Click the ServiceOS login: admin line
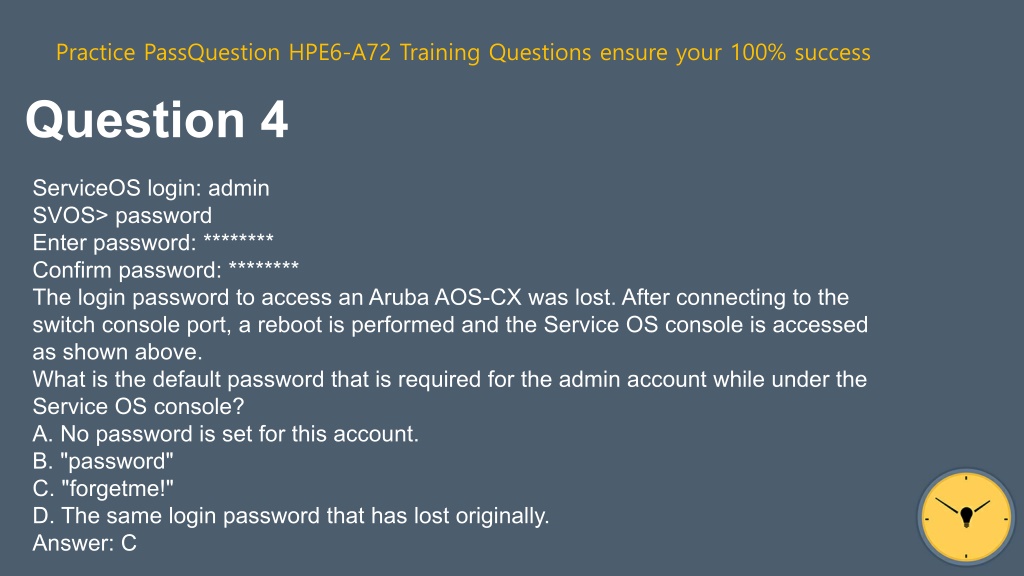The width and height of the screenshot is (1024, 576). (151, 188)
